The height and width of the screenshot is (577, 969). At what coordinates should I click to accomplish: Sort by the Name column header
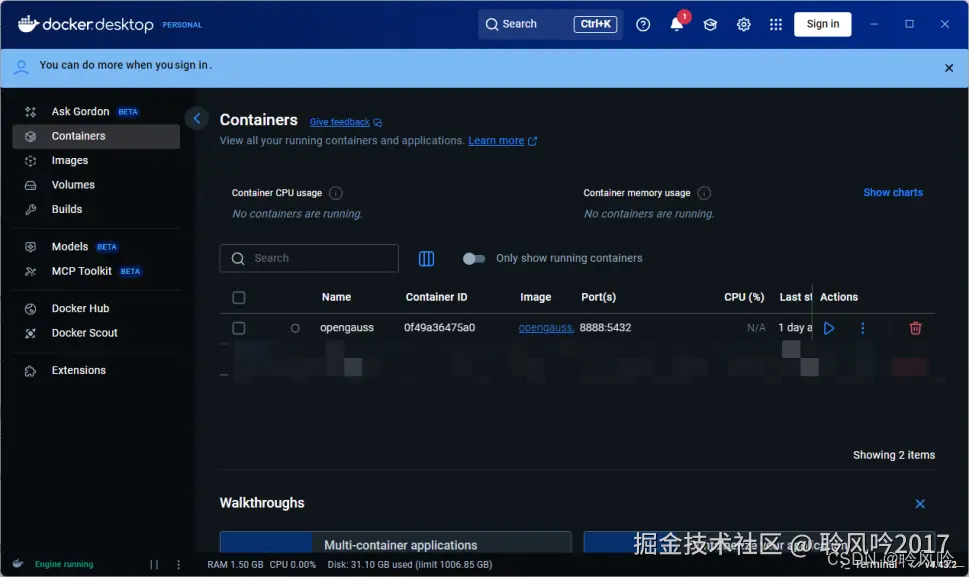(x=336, y=297)
